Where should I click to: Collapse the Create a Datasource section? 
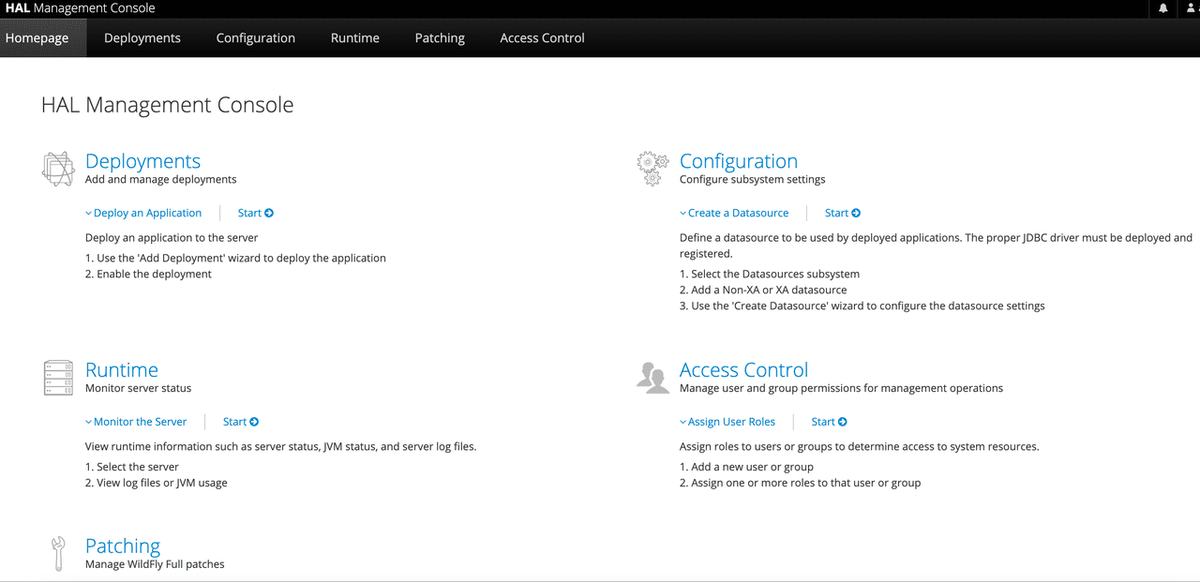pos(734,213)
